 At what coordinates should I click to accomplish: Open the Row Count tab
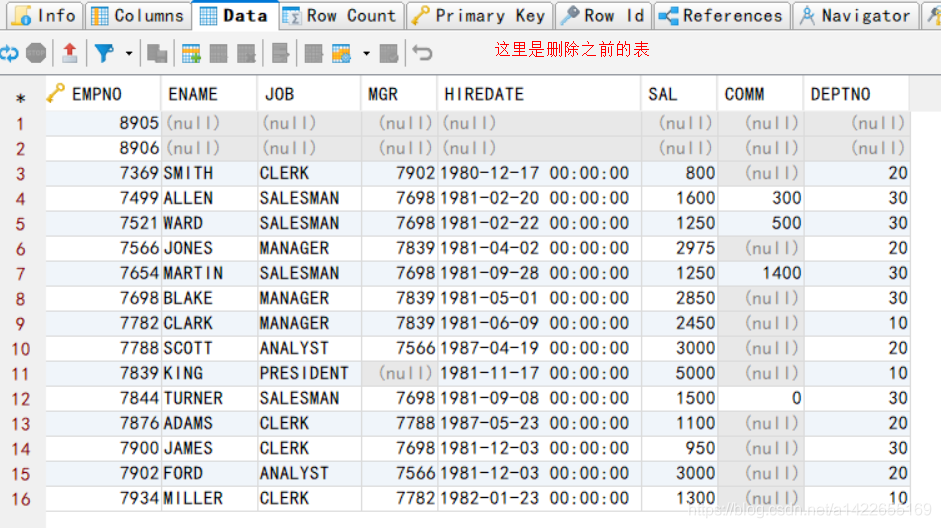click(x=341, y=16)
